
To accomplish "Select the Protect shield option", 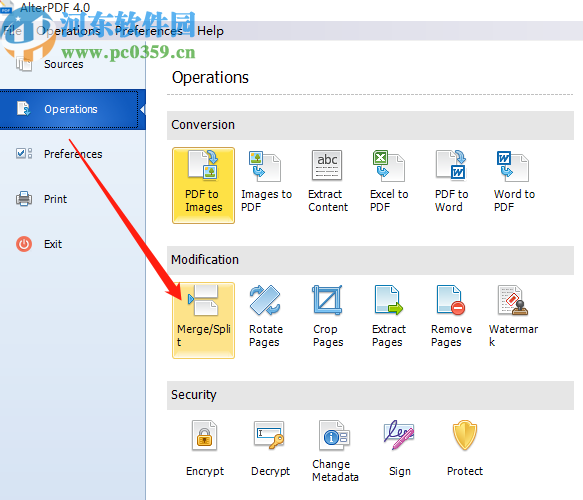I will pyautogui.click(x=464, y=449).
